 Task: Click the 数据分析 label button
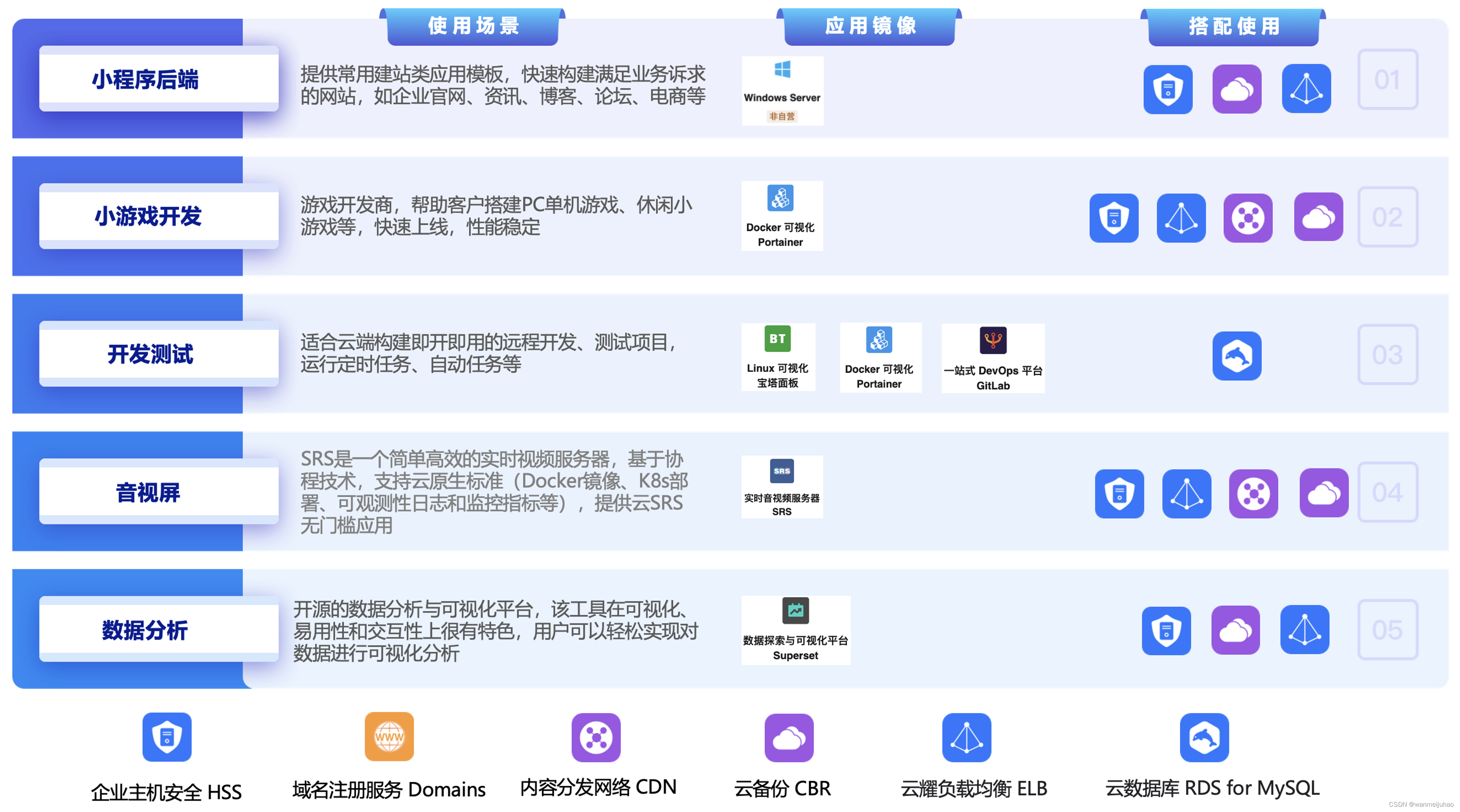(x=159, y=629)
